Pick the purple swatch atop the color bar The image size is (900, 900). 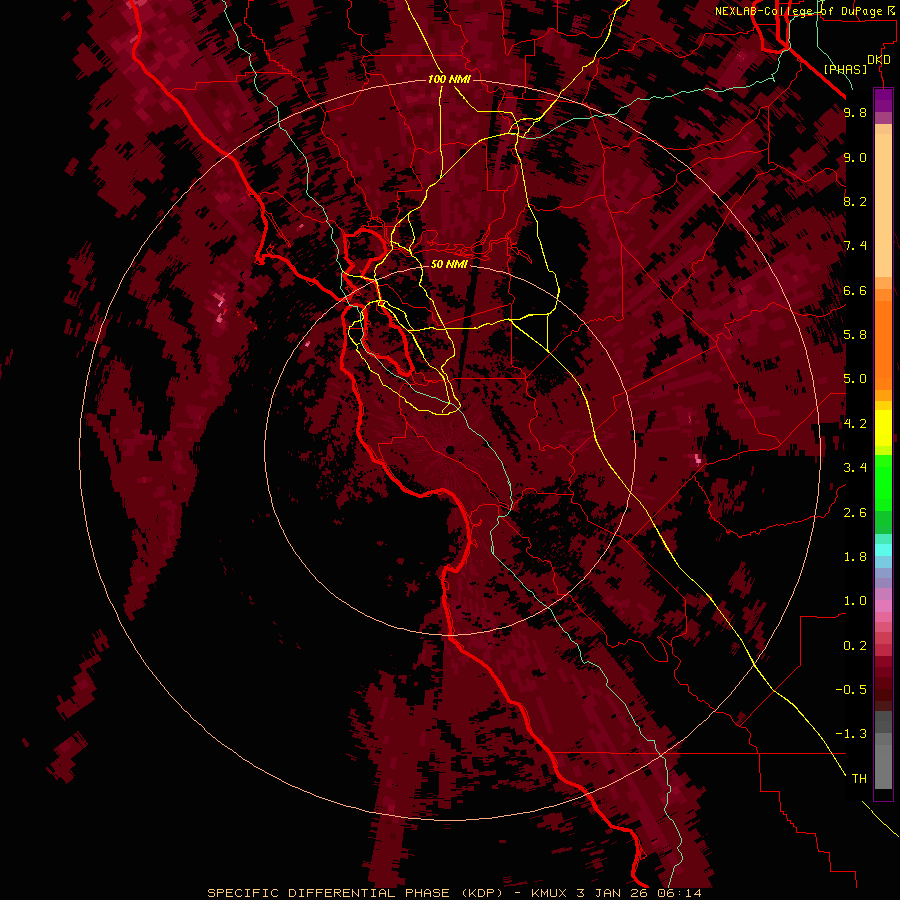coord(883,100)
